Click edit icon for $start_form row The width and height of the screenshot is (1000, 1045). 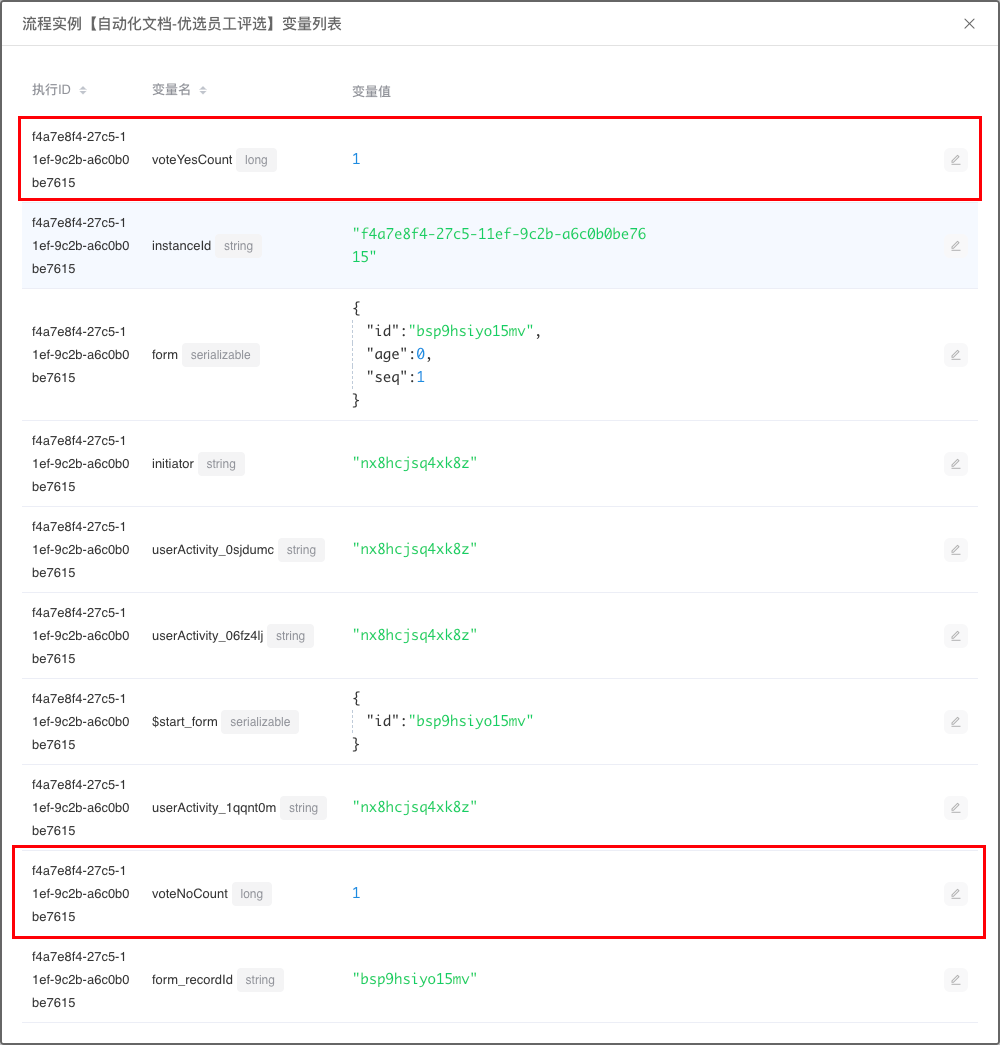tap(955, 722)
